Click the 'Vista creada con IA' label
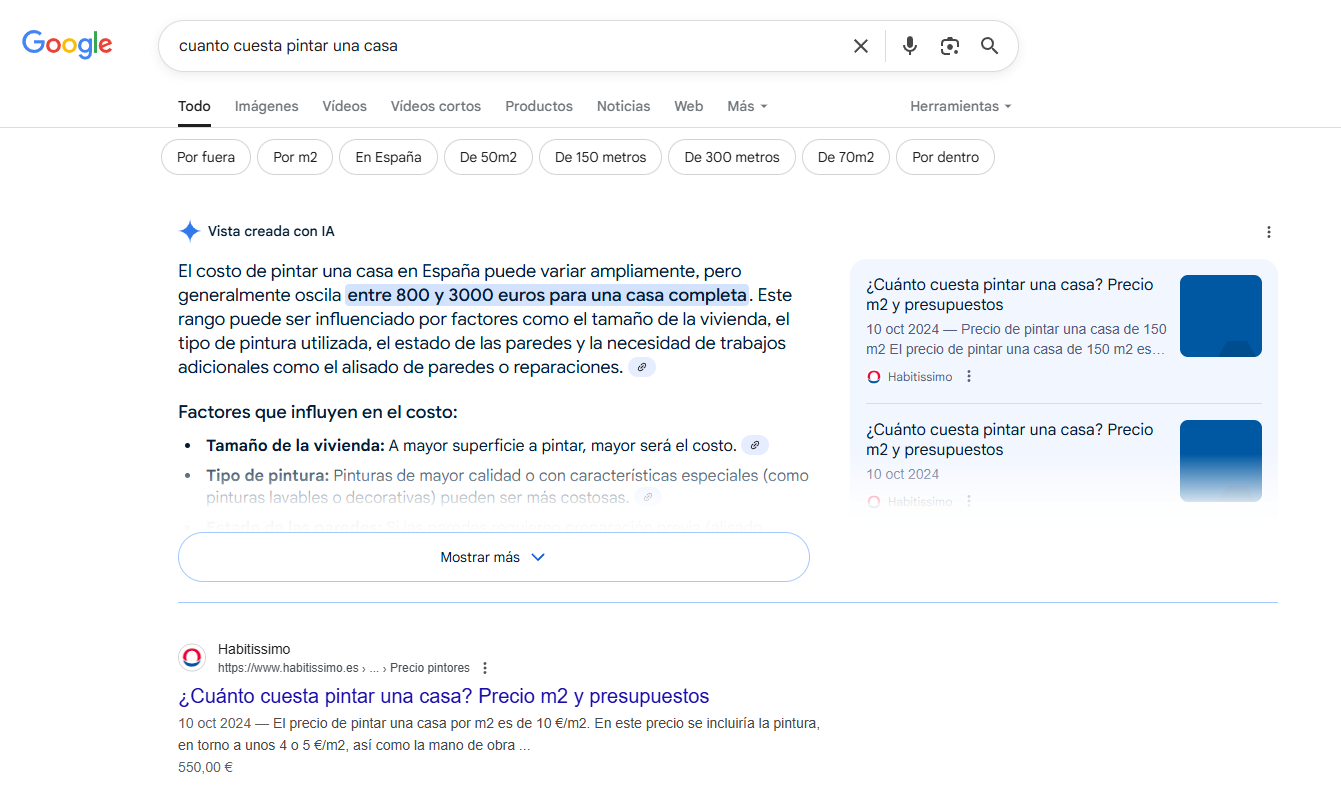Image resolution: width=1341 pixels, height=800 pixels. coord(271,231)
